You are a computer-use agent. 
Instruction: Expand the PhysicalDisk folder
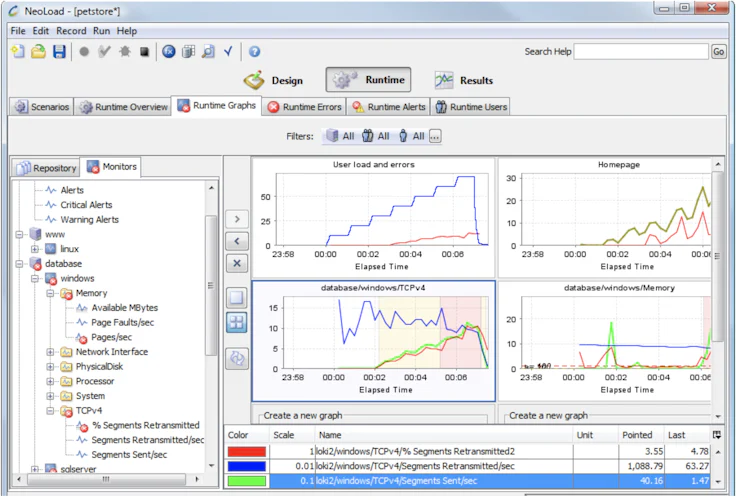click(50, 367)
